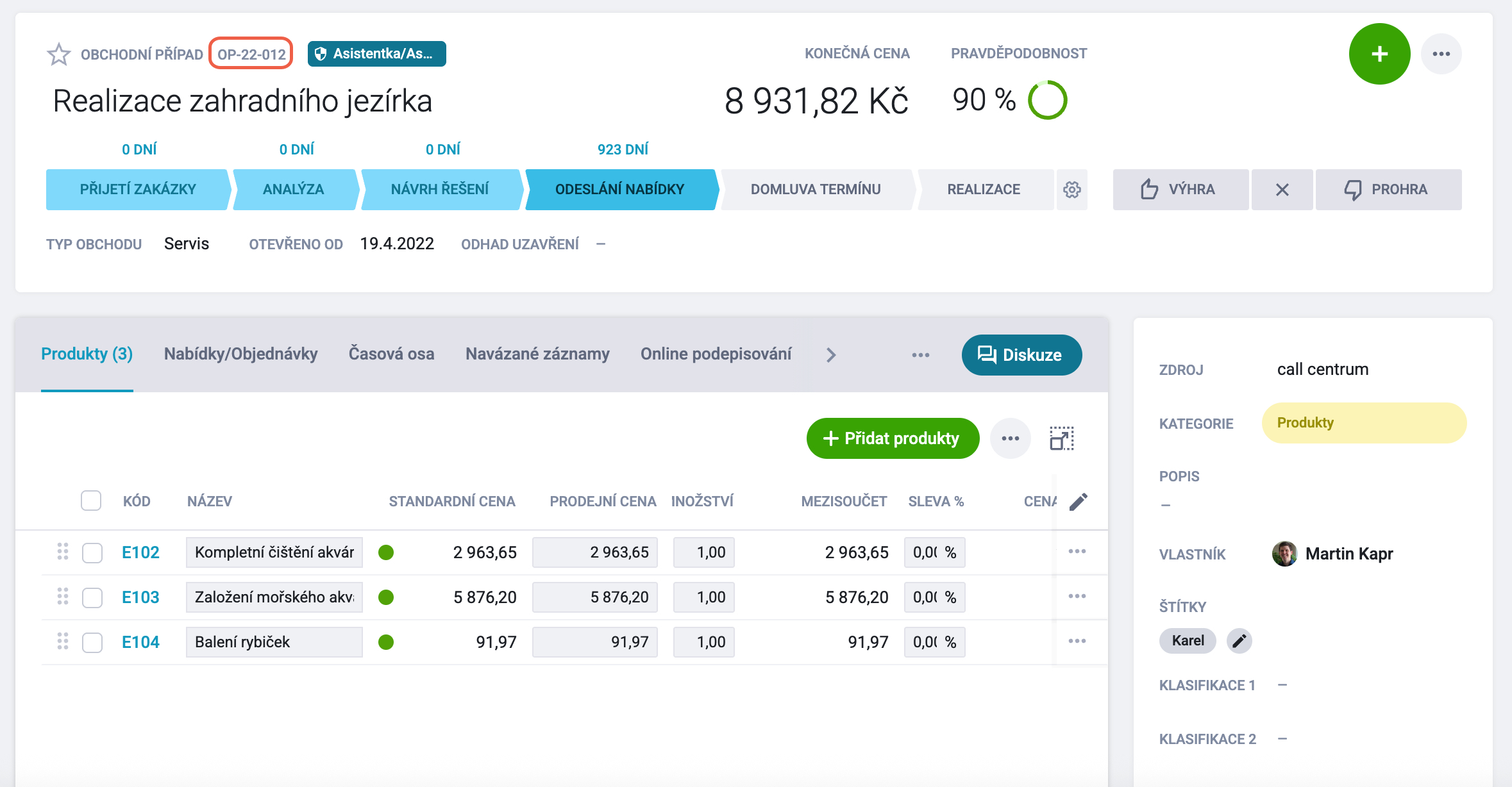
Task: Grab the drag handle for row E102
Action: (x=63, y=552)
